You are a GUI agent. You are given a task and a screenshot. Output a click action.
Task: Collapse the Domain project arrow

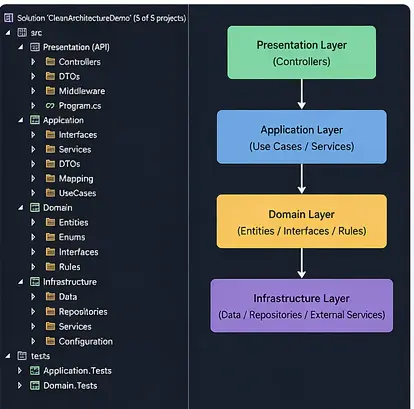coord(21,208)
